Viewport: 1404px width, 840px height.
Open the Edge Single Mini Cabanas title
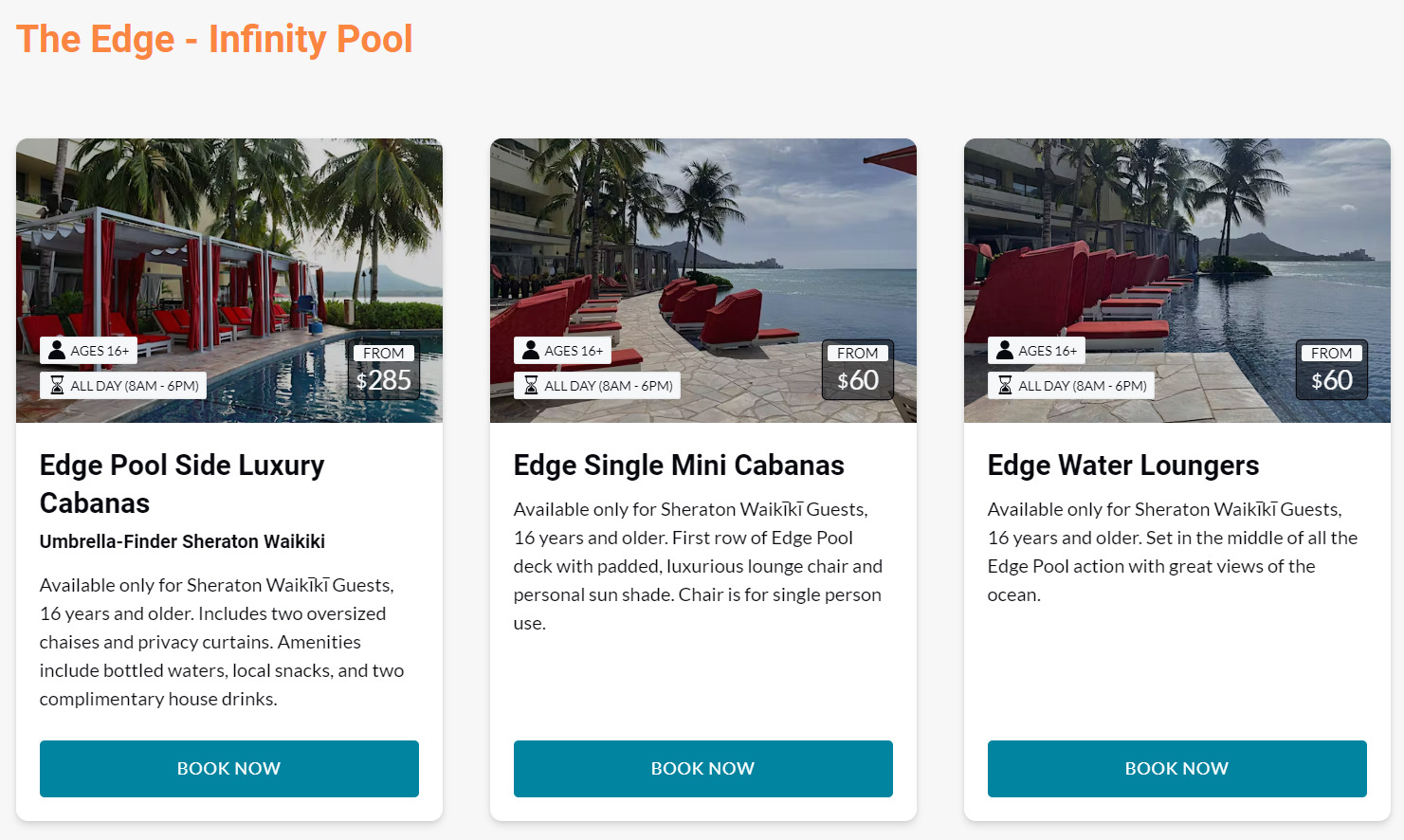[679, 465]
